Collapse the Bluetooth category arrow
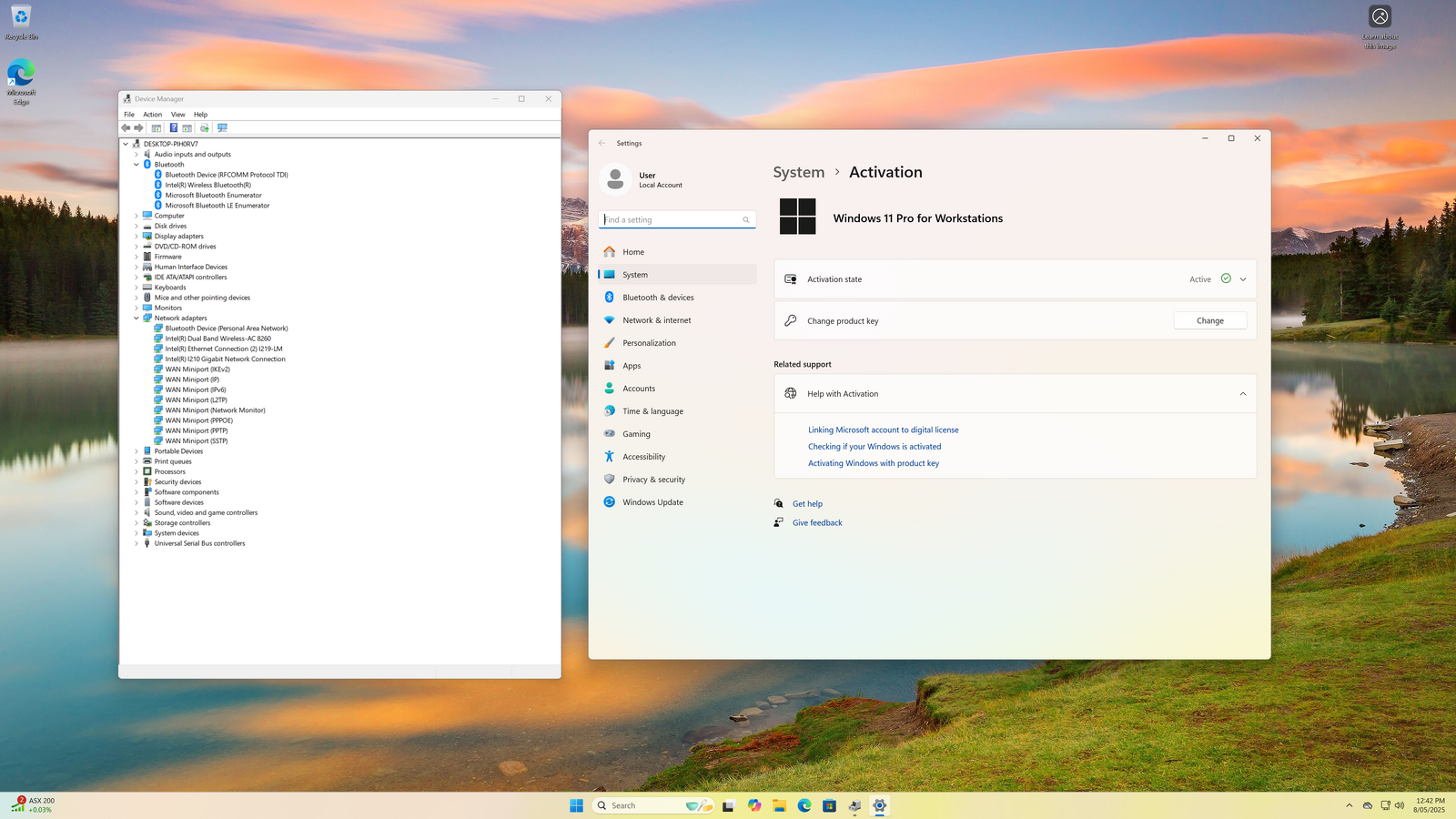 136,165
